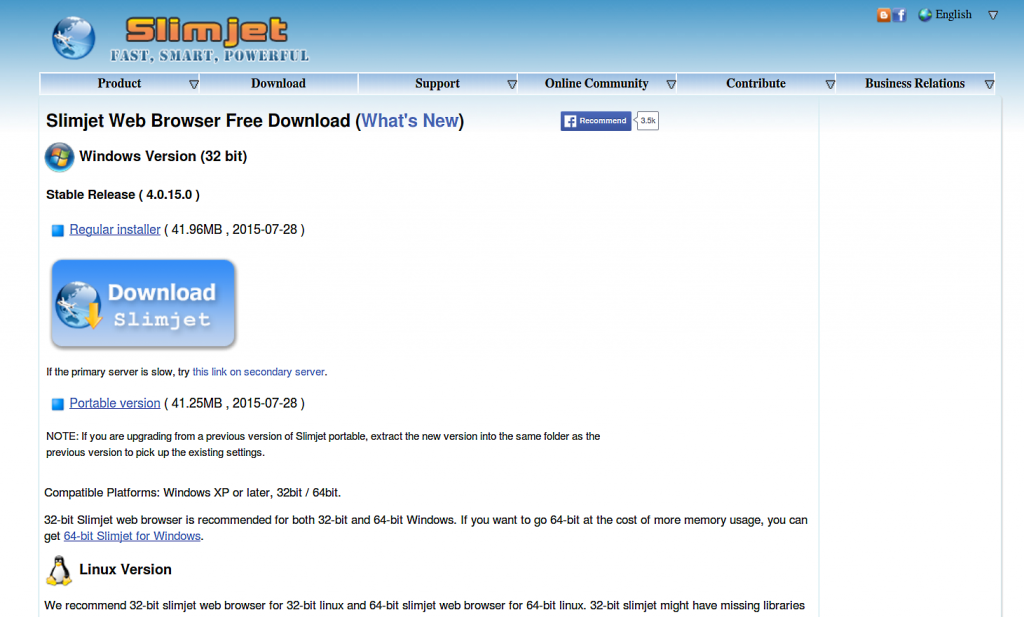Open 64-bit Slimjet for Windows link

click(132, 536)
